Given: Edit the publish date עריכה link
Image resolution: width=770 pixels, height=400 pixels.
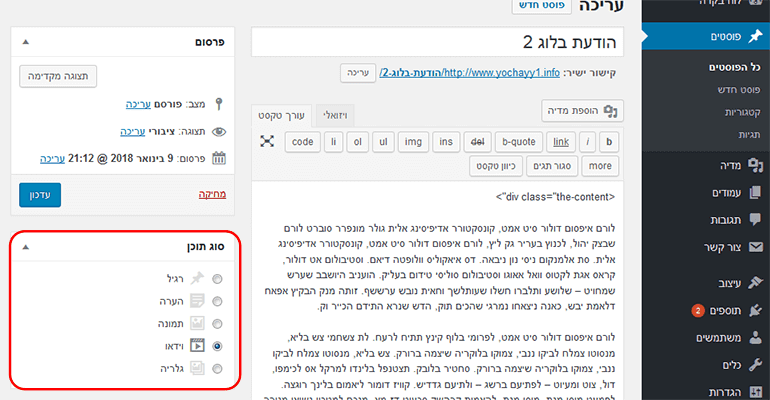Looking at the screenshot, I should (x=53, y=158).
